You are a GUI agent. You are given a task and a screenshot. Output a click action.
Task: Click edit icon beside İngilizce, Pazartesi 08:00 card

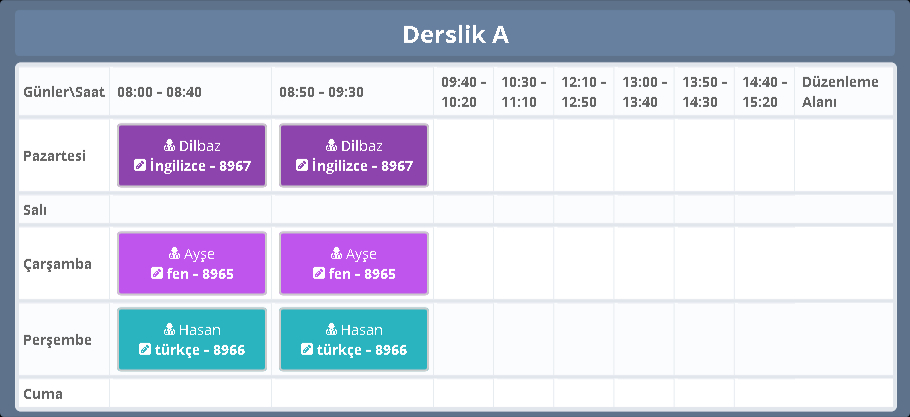(x=140, y=166)
